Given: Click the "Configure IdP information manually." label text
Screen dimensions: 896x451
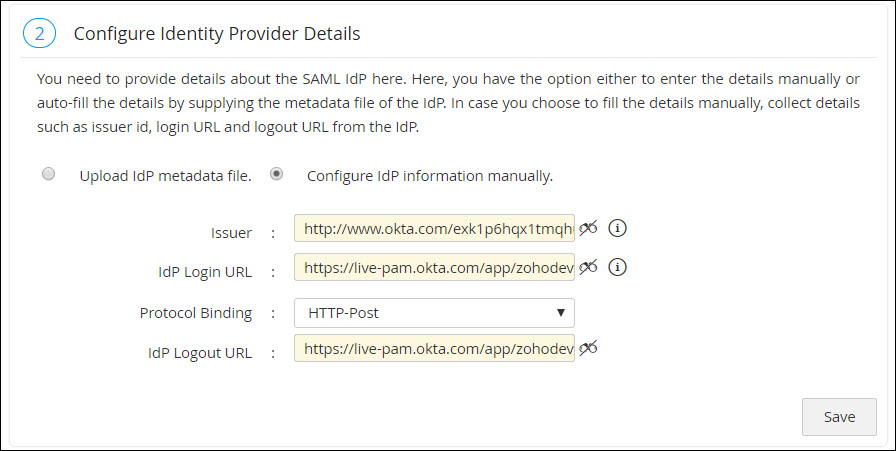Looking at the screenshot, I should (430, 177).
